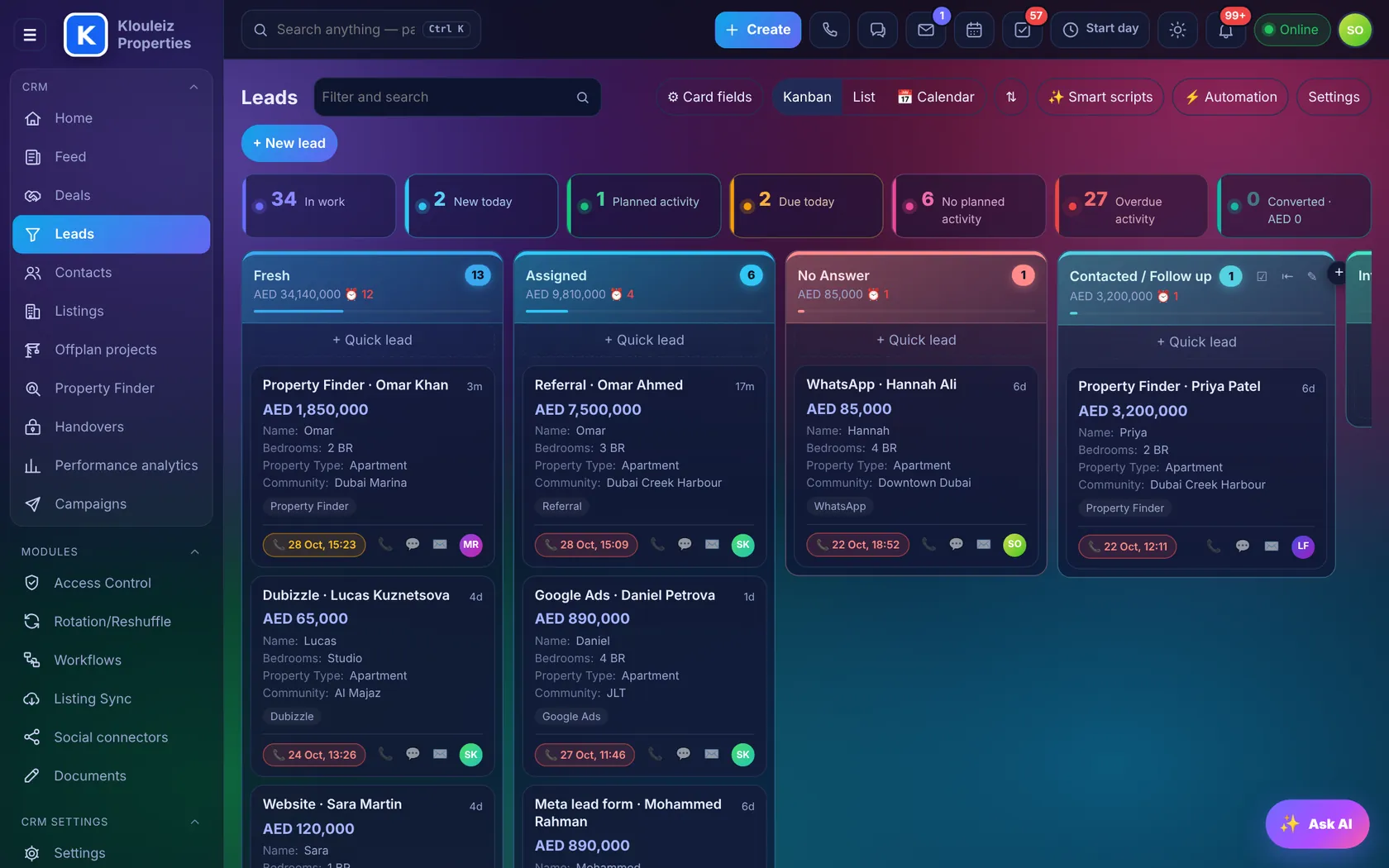
Task: Toggle the No planned activity tile
Action: (968, 205)
